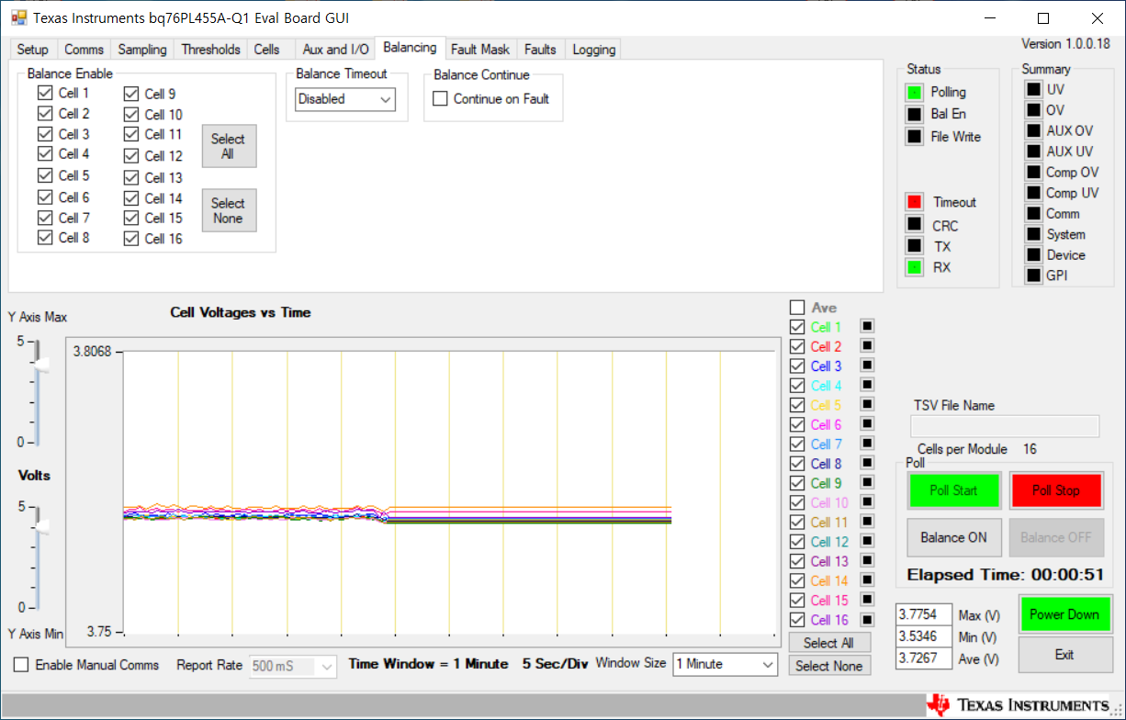Click the Polling status indicator light

914,93
